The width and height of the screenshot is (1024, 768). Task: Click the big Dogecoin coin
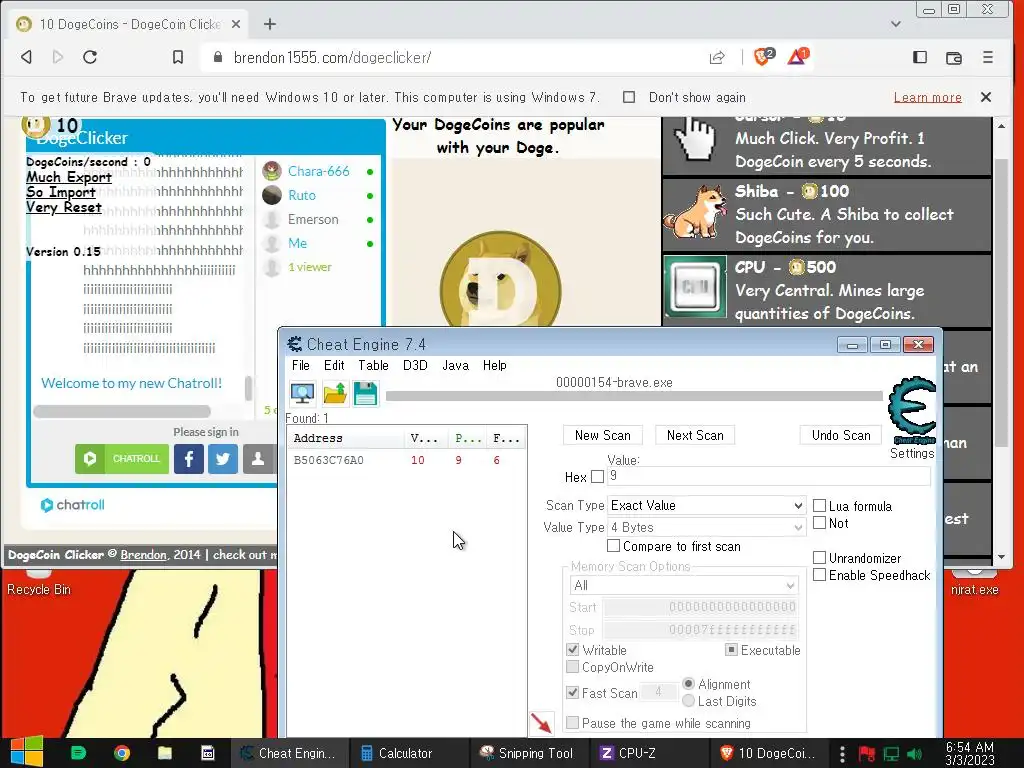click(x=500, y=281)
